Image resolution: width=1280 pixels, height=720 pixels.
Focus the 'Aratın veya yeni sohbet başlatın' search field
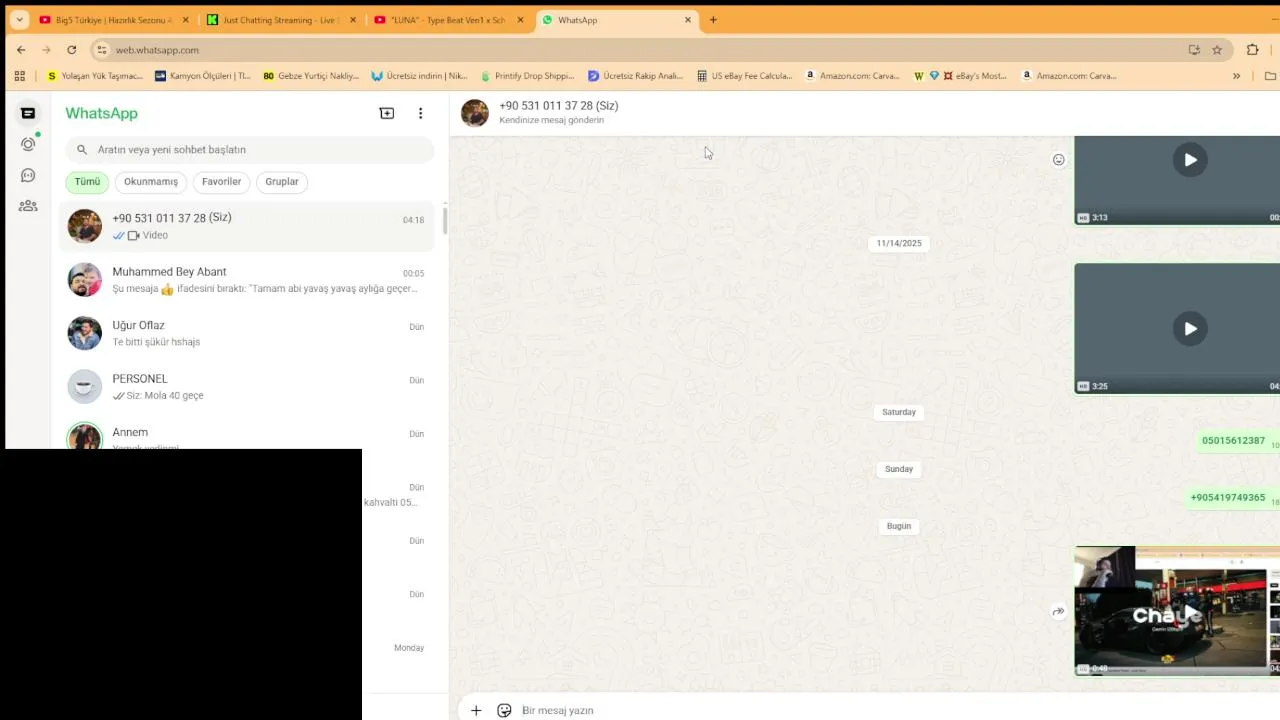click(x=250, y=150)
